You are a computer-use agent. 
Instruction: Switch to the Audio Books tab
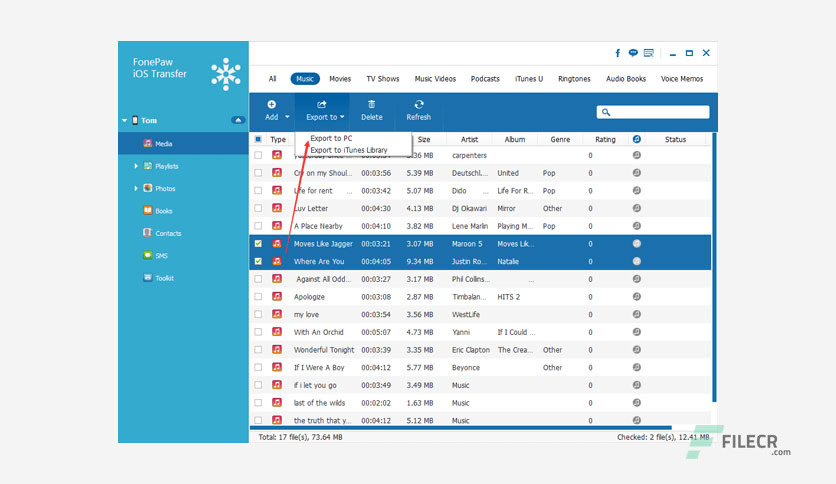pos(626,78)
